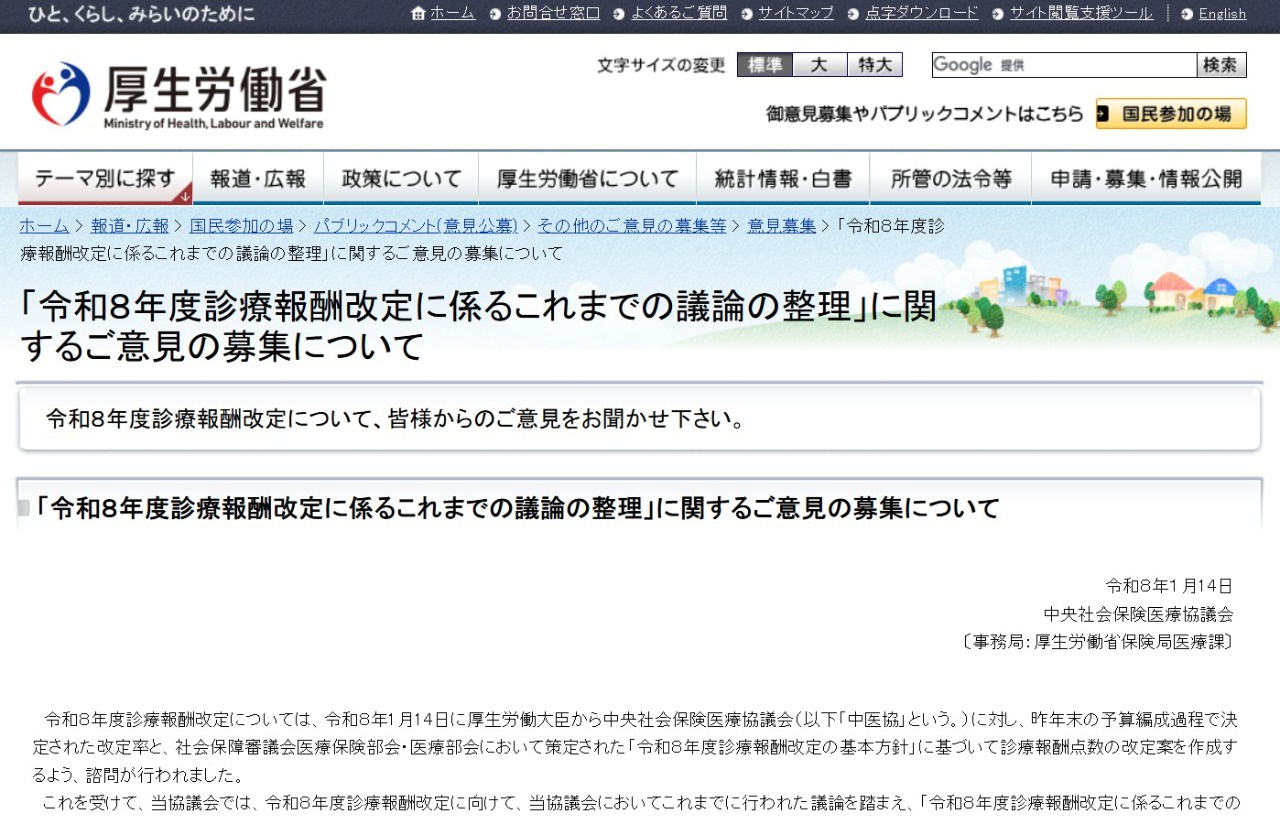
Task: Click the Ministry of Health logo
Action: tap(178, 95)
